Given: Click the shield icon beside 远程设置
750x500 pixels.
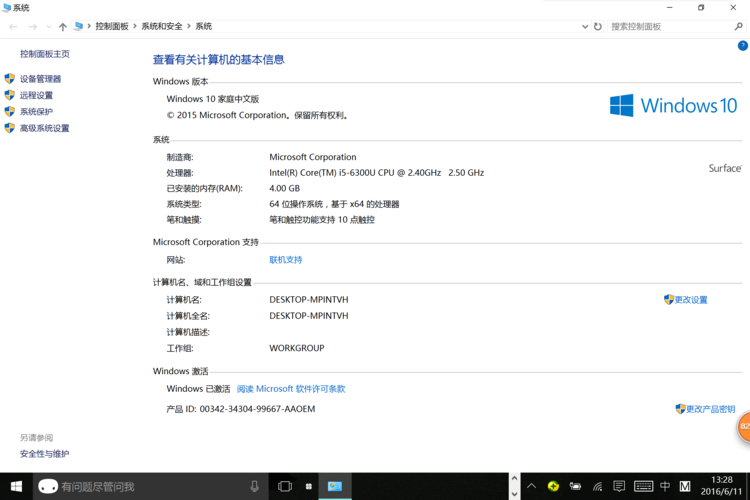Looking at the screenshot, I should coord(10,95).
